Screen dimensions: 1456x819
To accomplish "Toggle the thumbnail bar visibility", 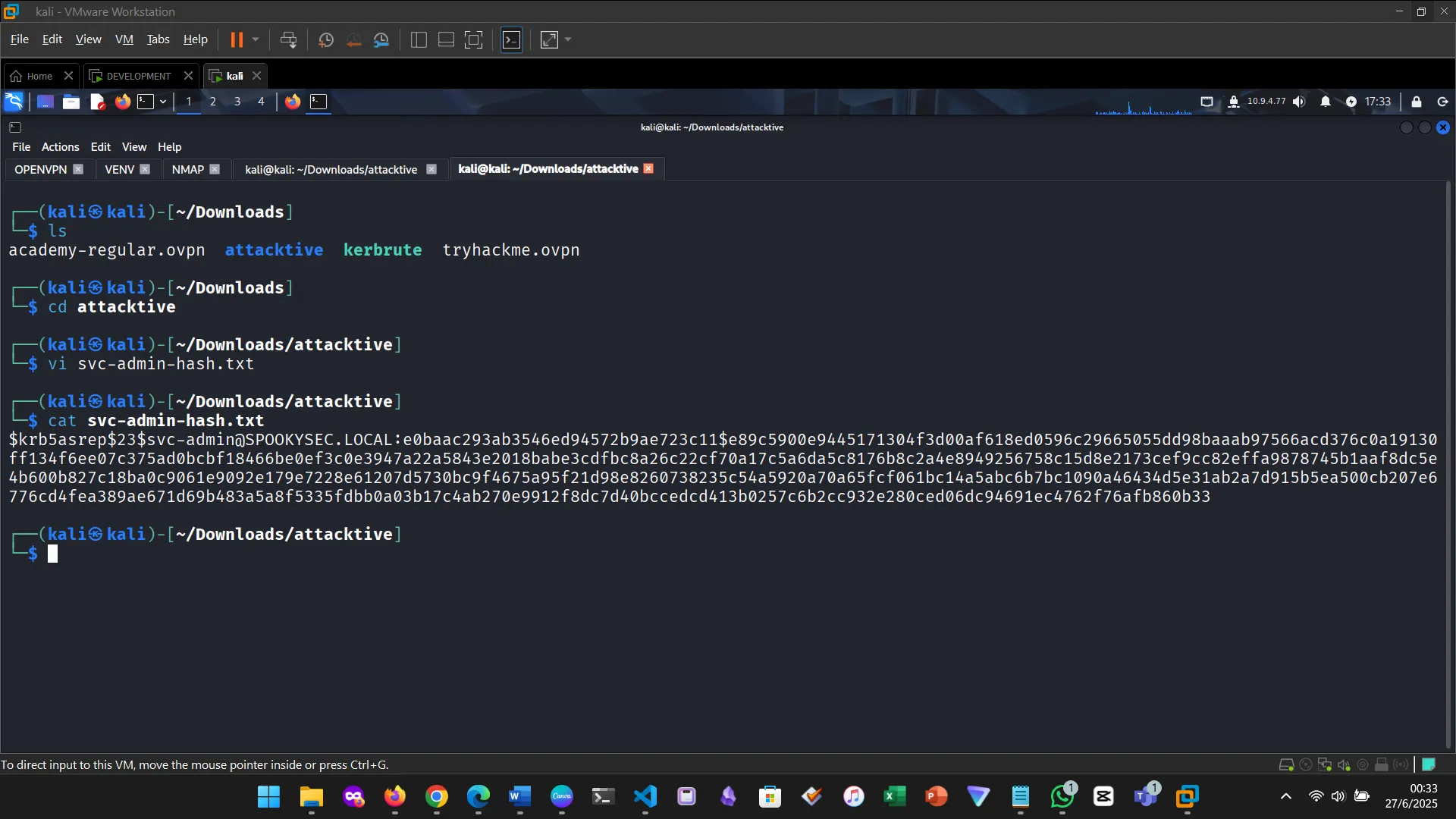I will pyautogui.click(x=445, y=39).
